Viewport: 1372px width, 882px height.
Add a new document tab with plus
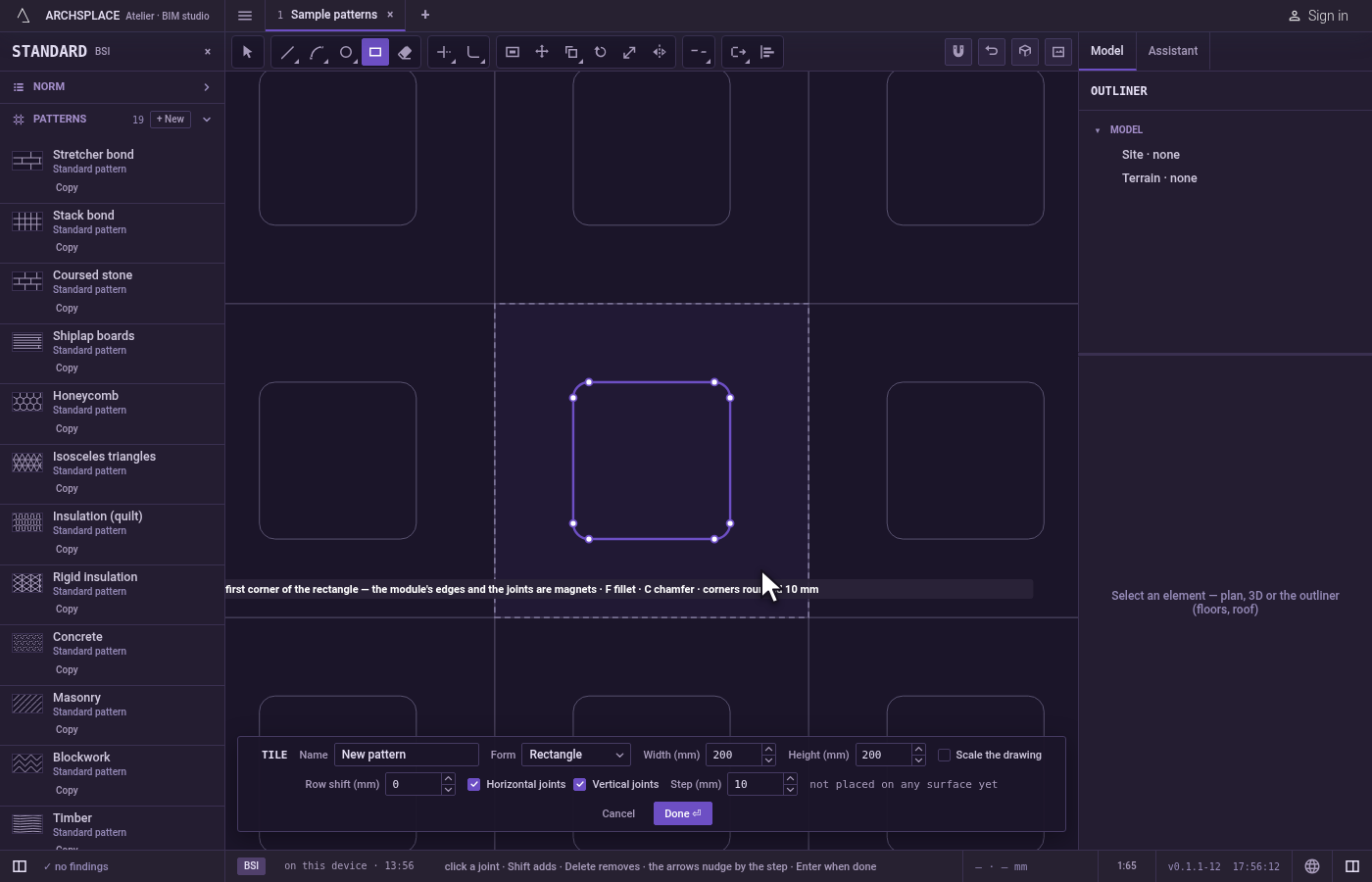pyautogui.click(x=425, y=15)
